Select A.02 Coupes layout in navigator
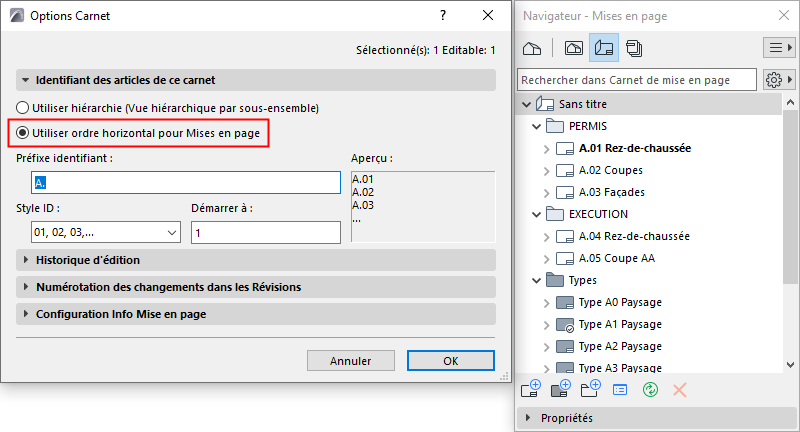800x432 pixels. tap(610, 171)
